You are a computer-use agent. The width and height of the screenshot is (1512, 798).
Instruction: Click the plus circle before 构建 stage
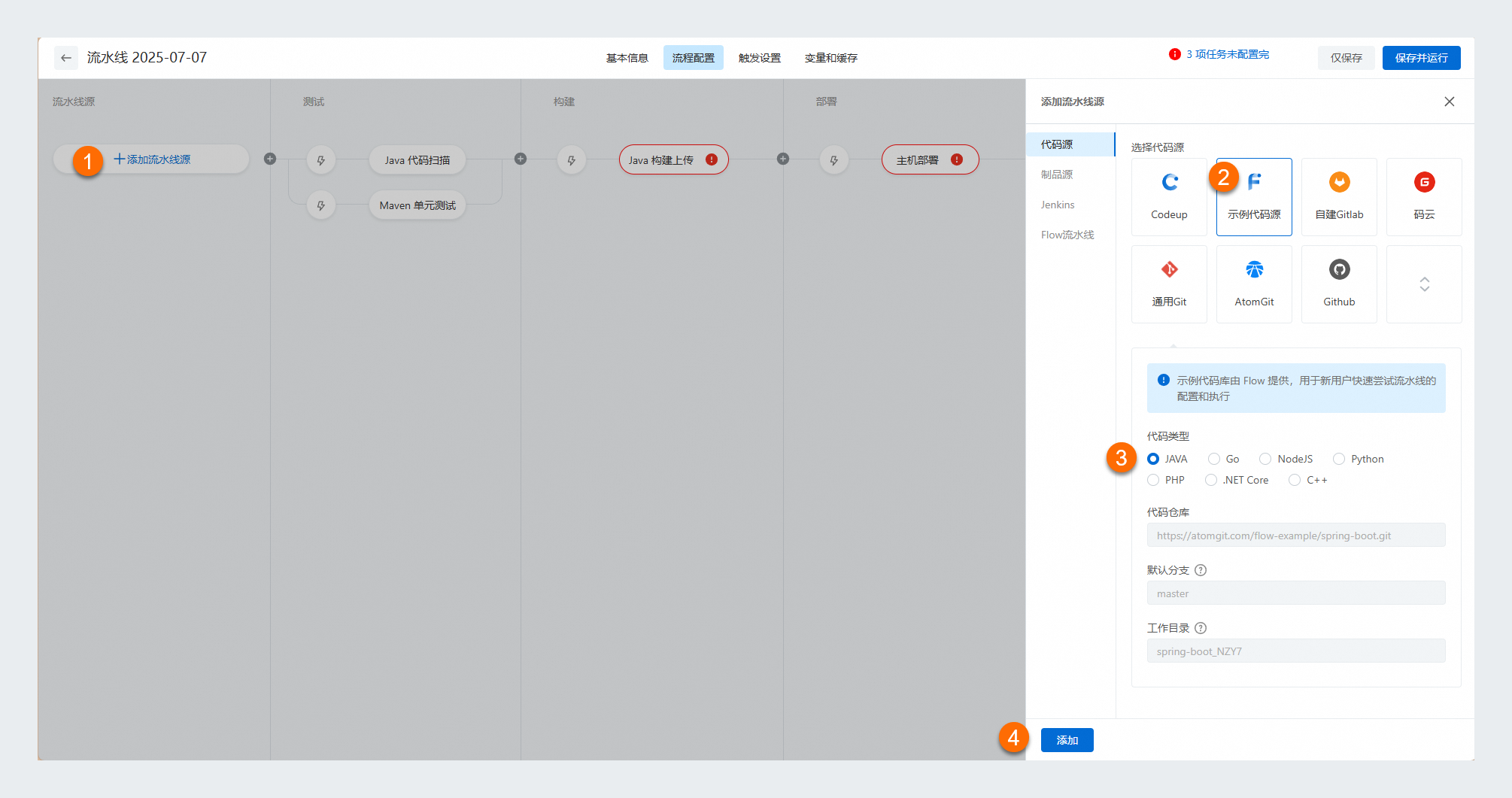(x=521, y=159)
